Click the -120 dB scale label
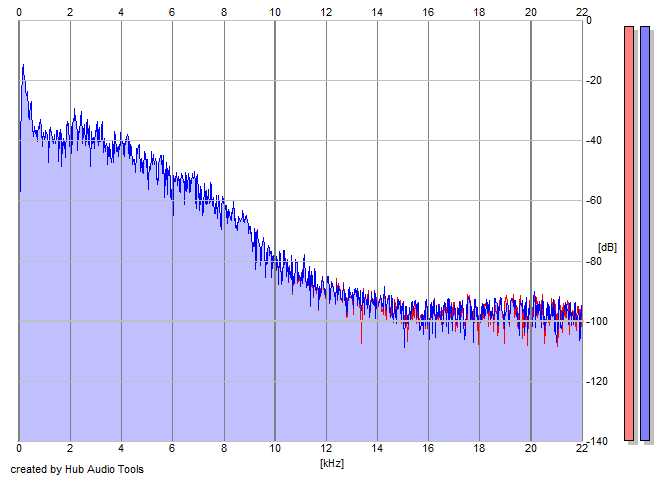This screenshot has width=664, height=481. pos(596,381)
